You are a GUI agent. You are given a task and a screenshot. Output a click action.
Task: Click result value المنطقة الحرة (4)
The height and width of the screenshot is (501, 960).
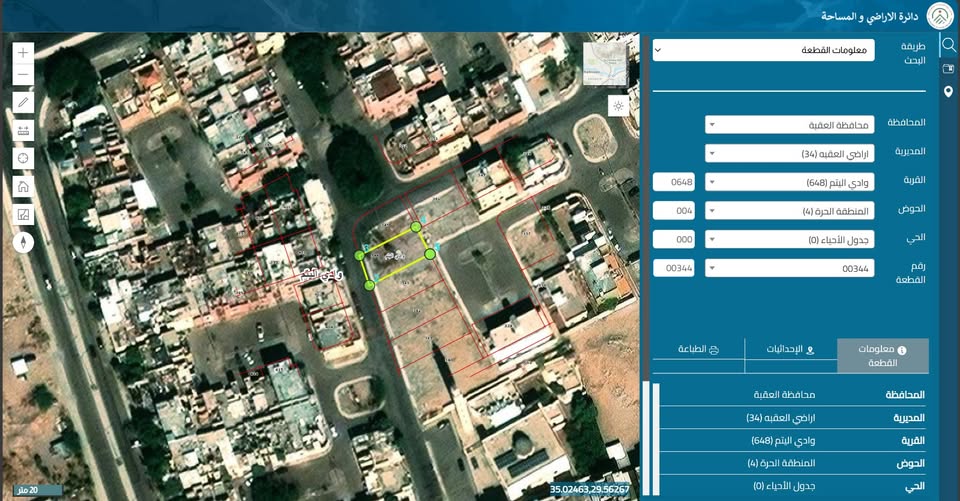781,463
